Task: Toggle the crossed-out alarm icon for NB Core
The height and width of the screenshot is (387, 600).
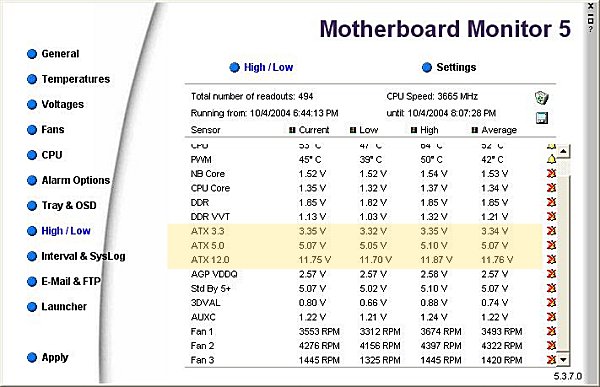Action: [x=551, y=173]
